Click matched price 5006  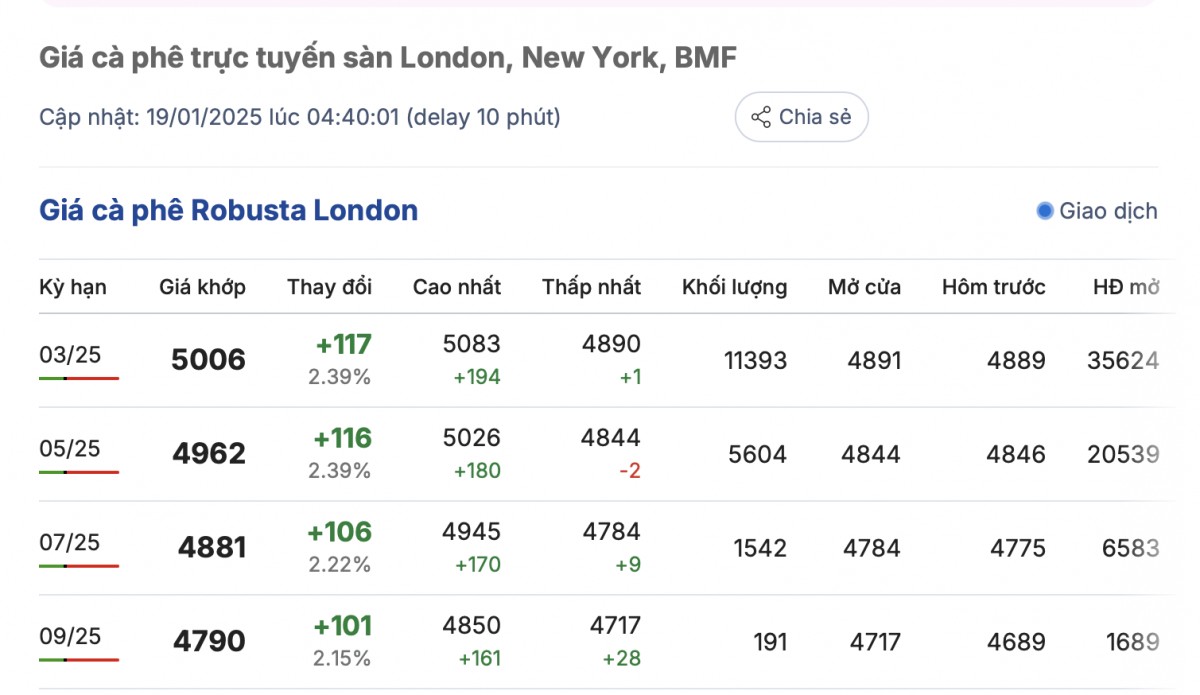(x=208, y=360)
